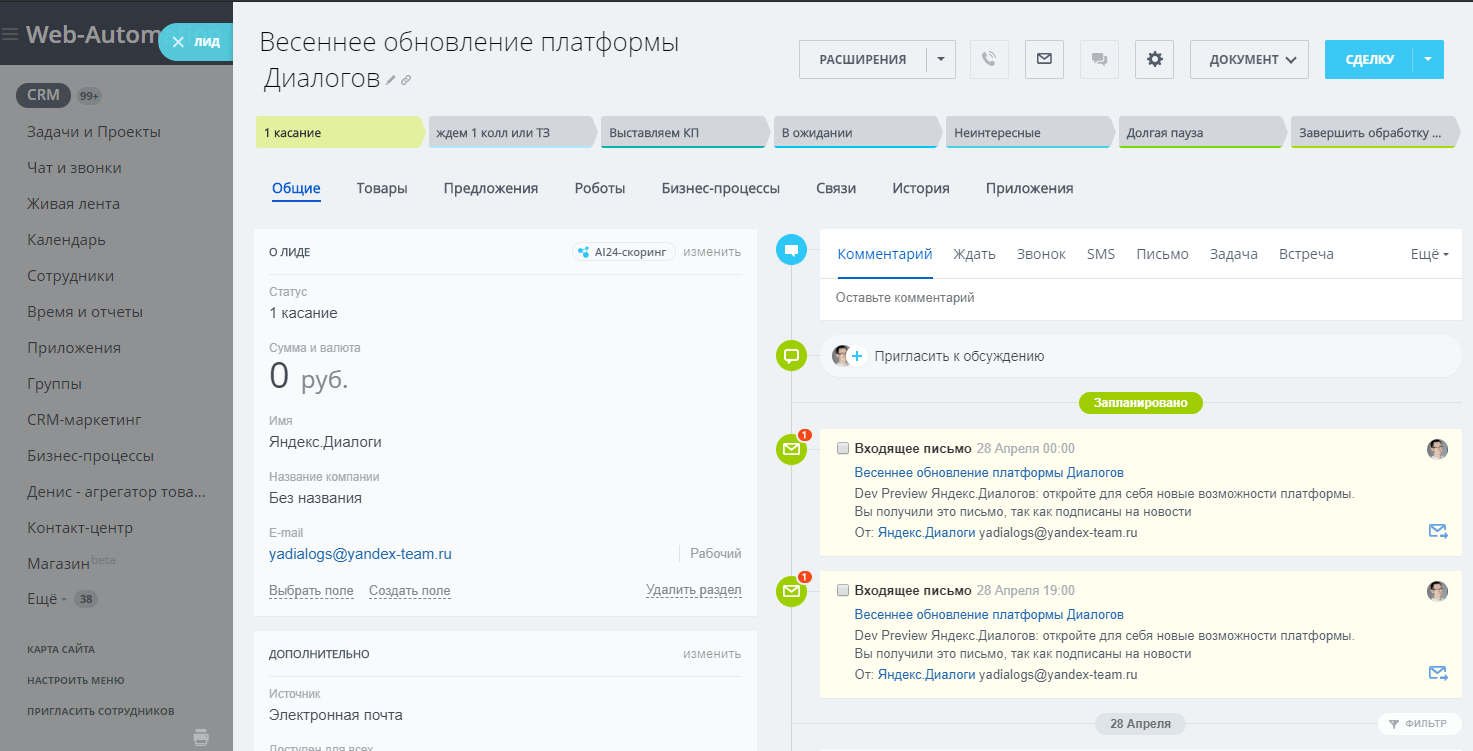
Task: Open the subject link of 00:00 letter
Action: (x=989, y=473)
